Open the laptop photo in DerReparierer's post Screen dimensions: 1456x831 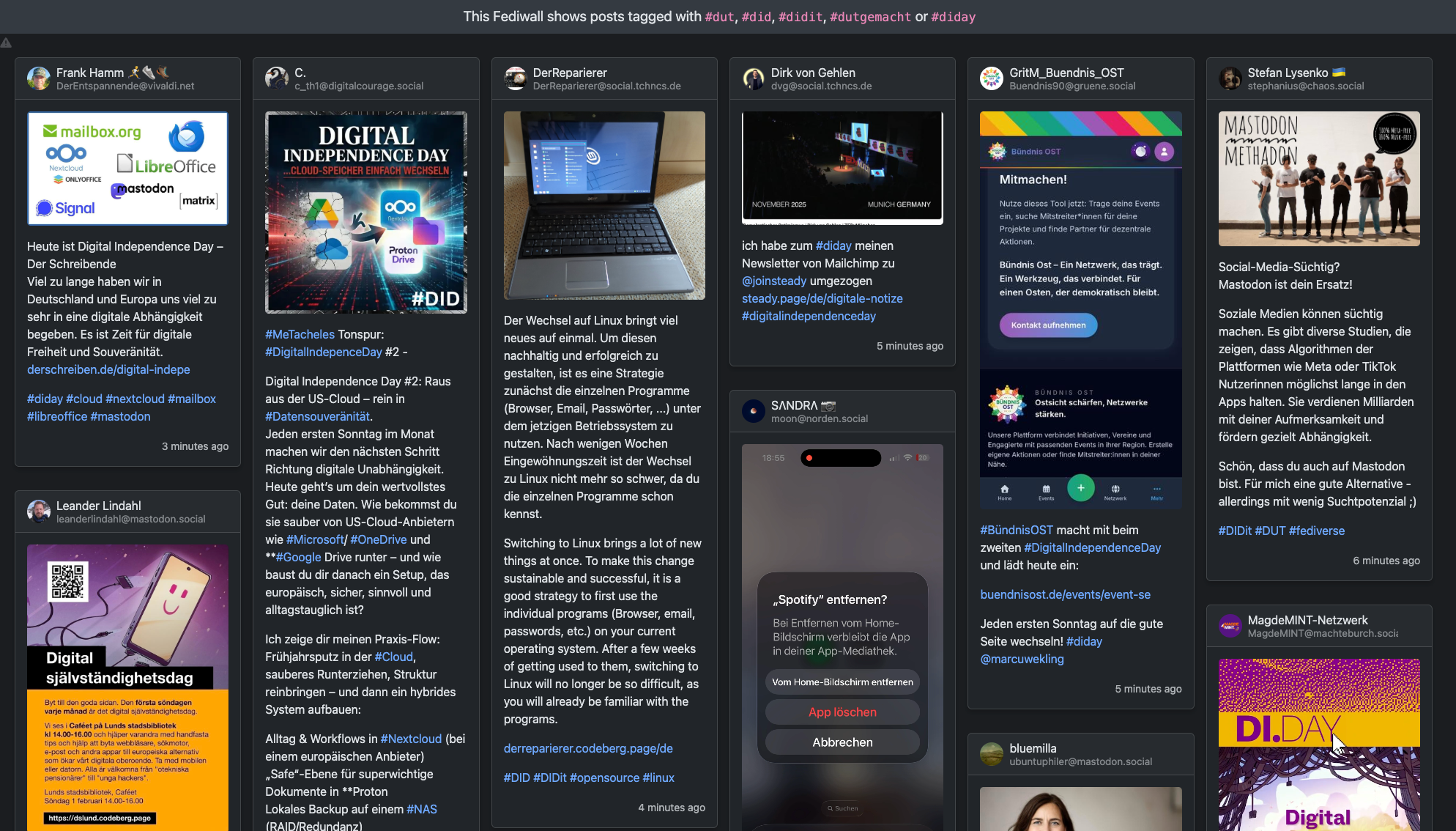tap(604, 205)
